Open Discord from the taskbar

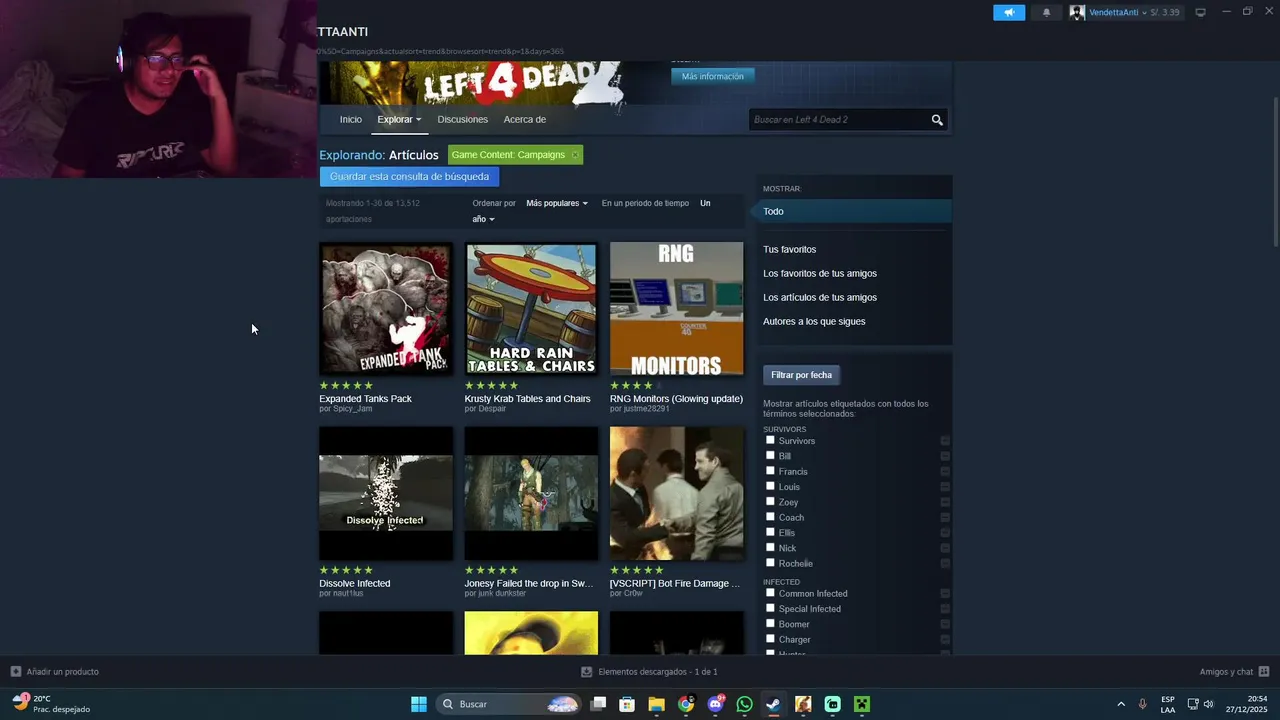(715, 704)
